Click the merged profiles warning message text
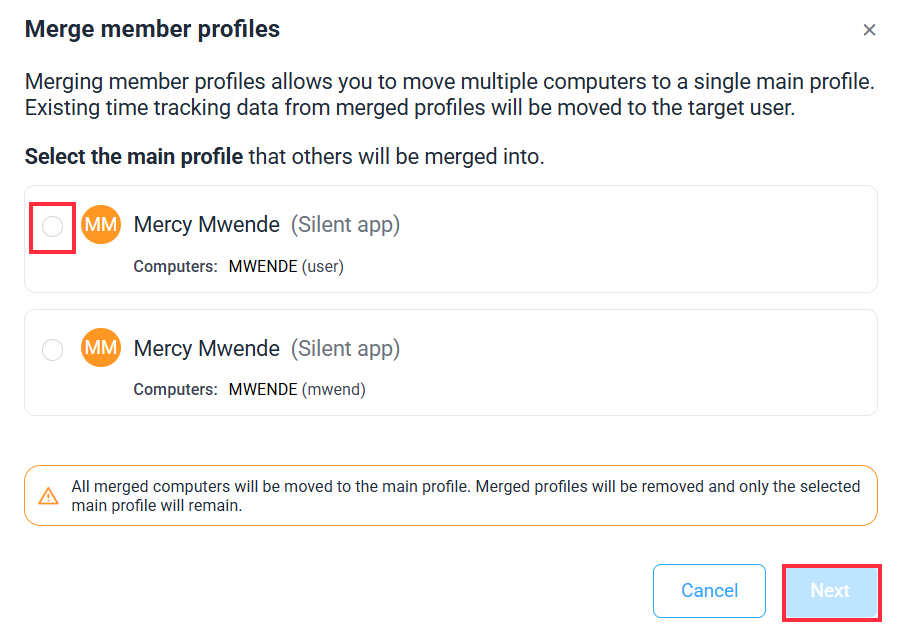This screenshot has width=900, height=636. tap(465, 496)
